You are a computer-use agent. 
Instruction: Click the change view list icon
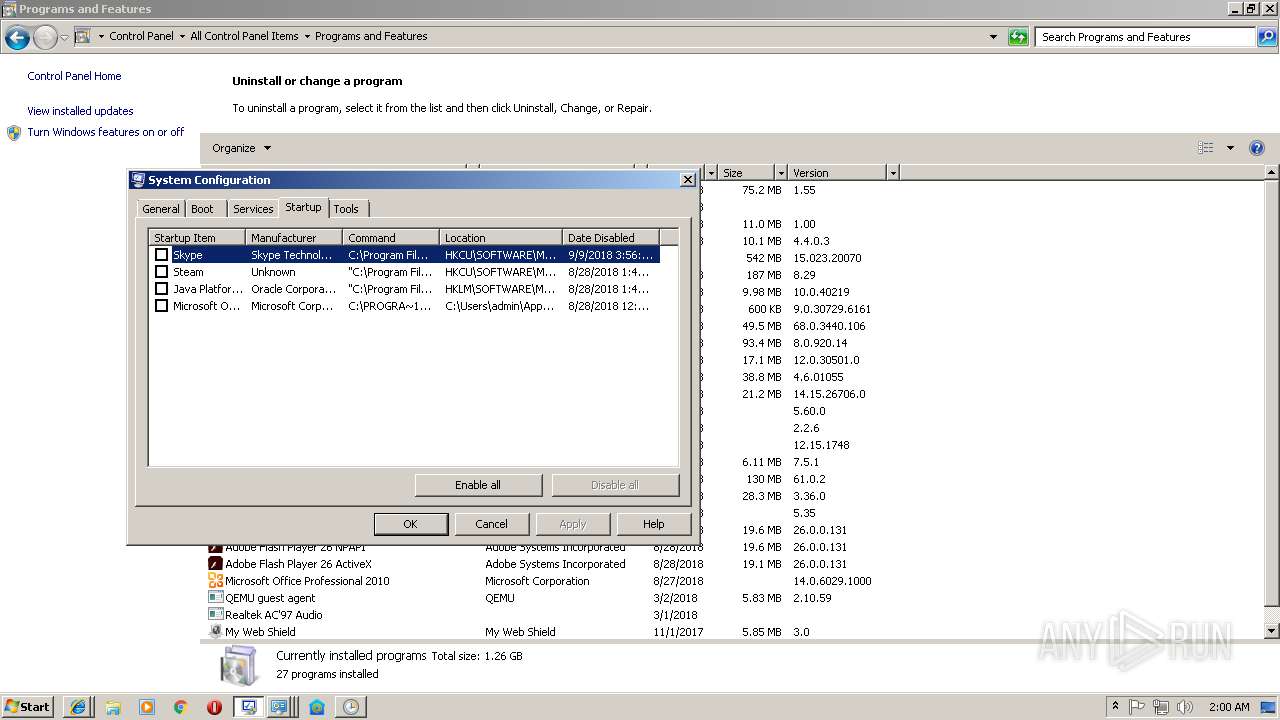(1206, 148)
